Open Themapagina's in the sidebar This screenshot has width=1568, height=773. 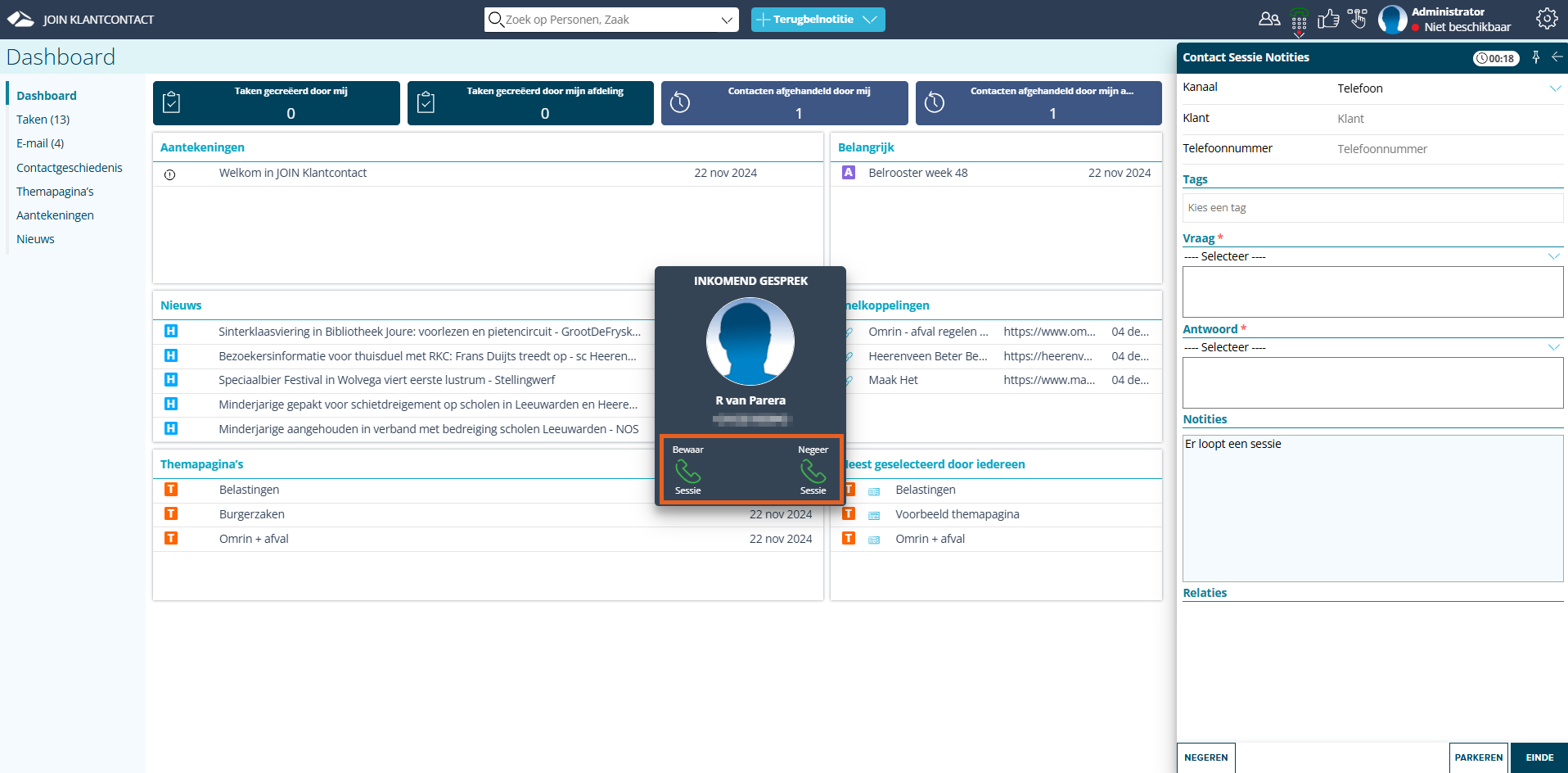pyautogui.click(x=55, y=192)
